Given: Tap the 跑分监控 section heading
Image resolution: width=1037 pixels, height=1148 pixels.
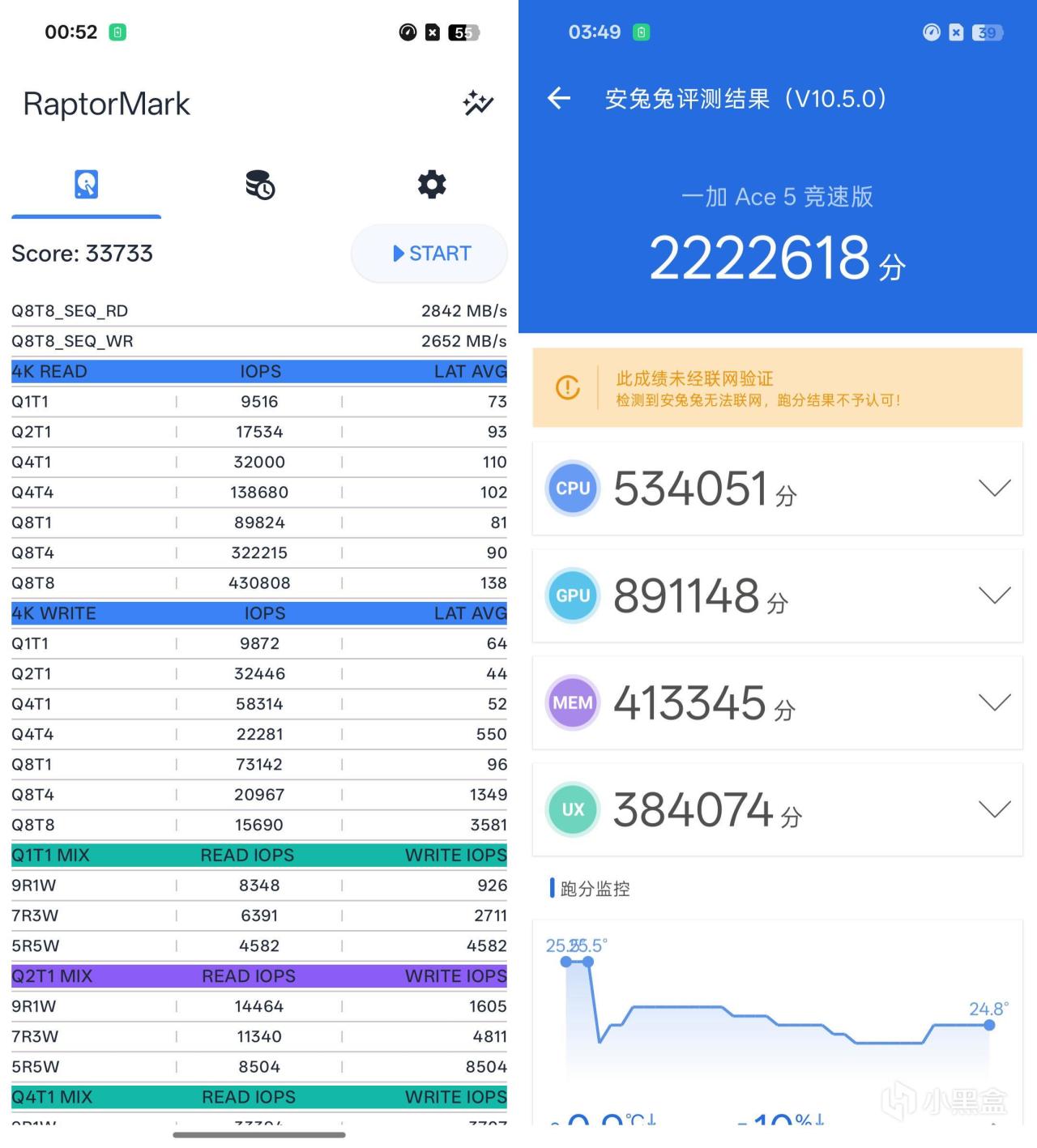Looking at the screenshot, I should [x=595, y=889].
